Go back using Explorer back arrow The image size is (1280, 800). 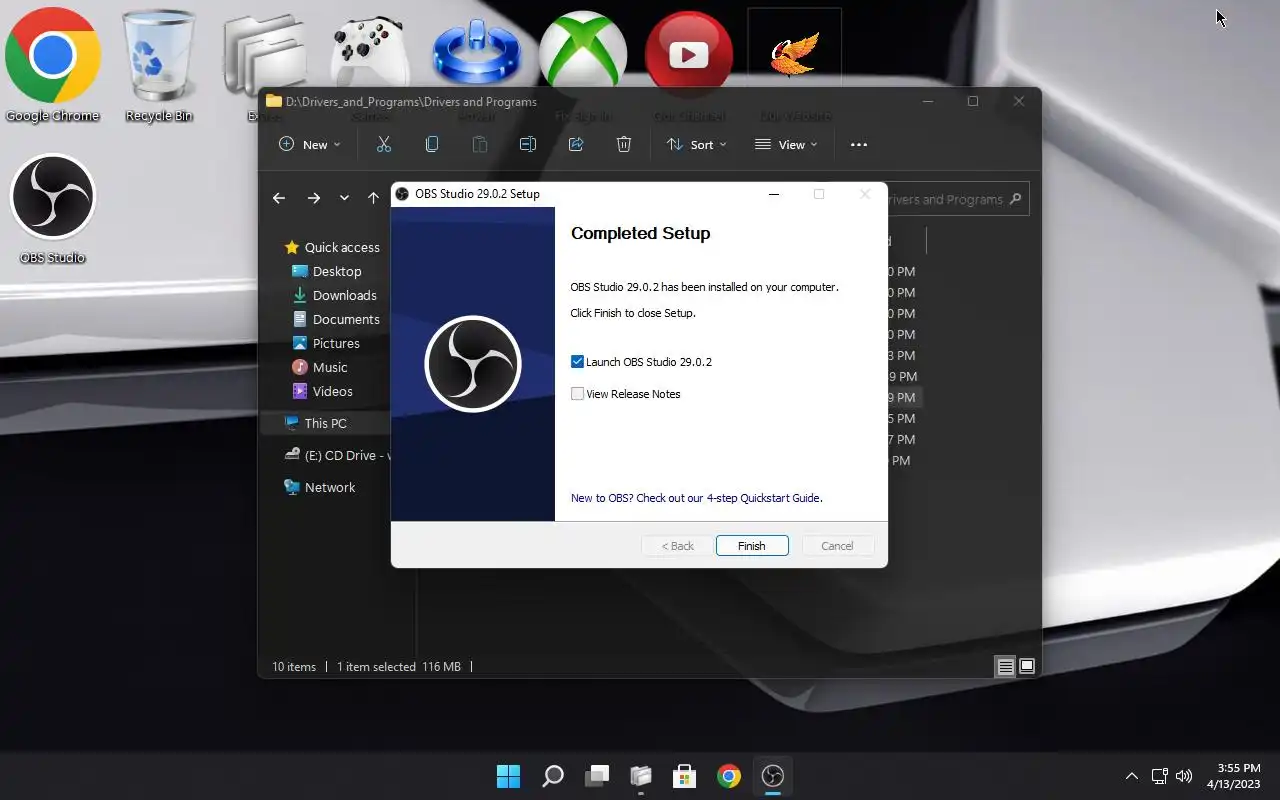point(279,198)
